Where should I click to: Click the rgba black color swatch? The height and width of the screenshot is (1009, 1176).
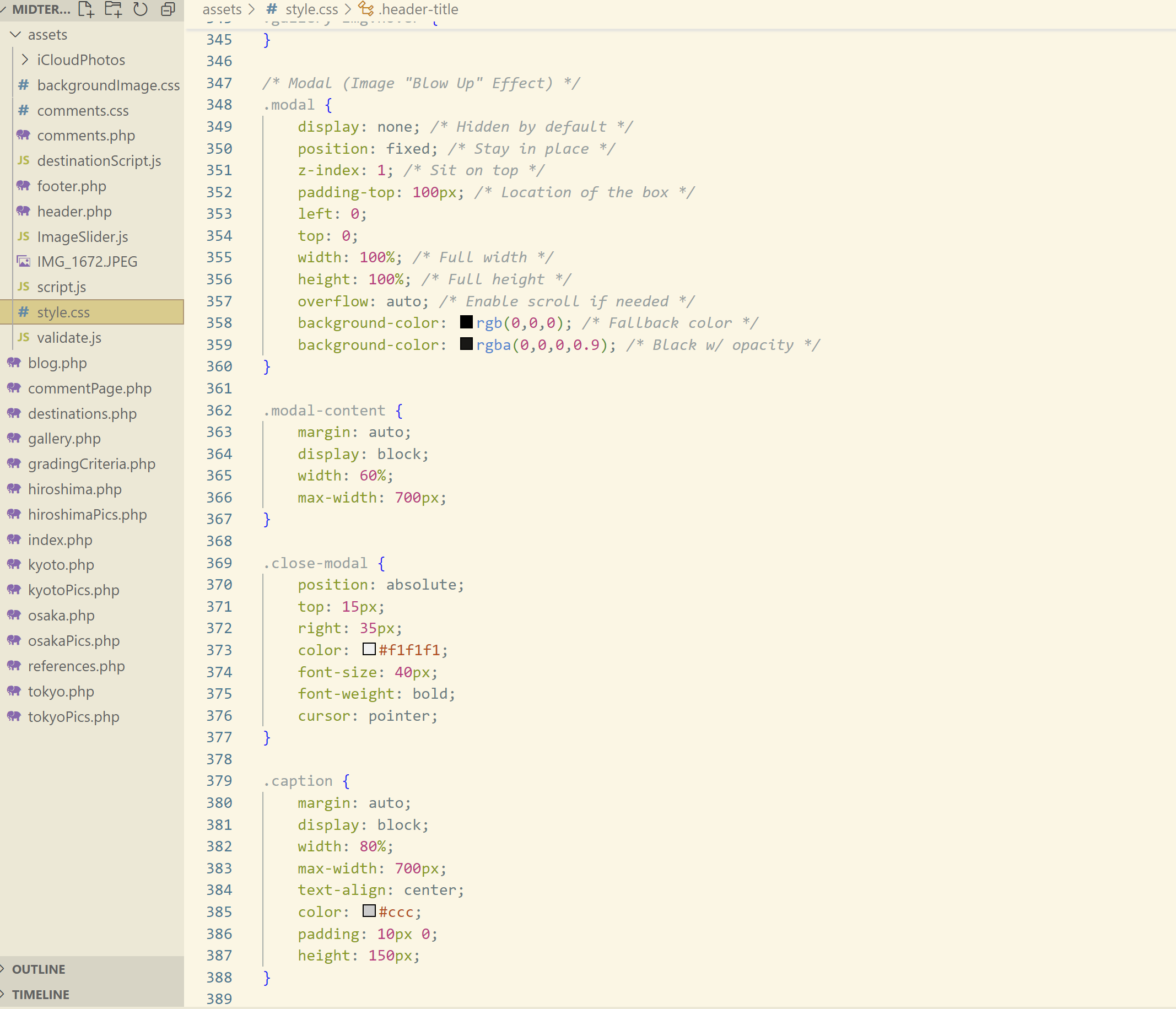[467, 344]
